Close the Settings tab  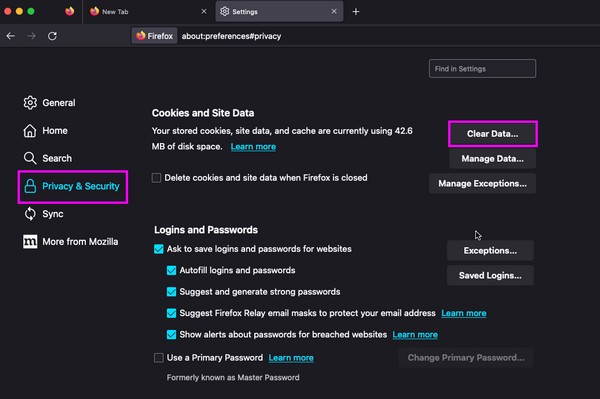pyautogui.click(x=334, y=11)
